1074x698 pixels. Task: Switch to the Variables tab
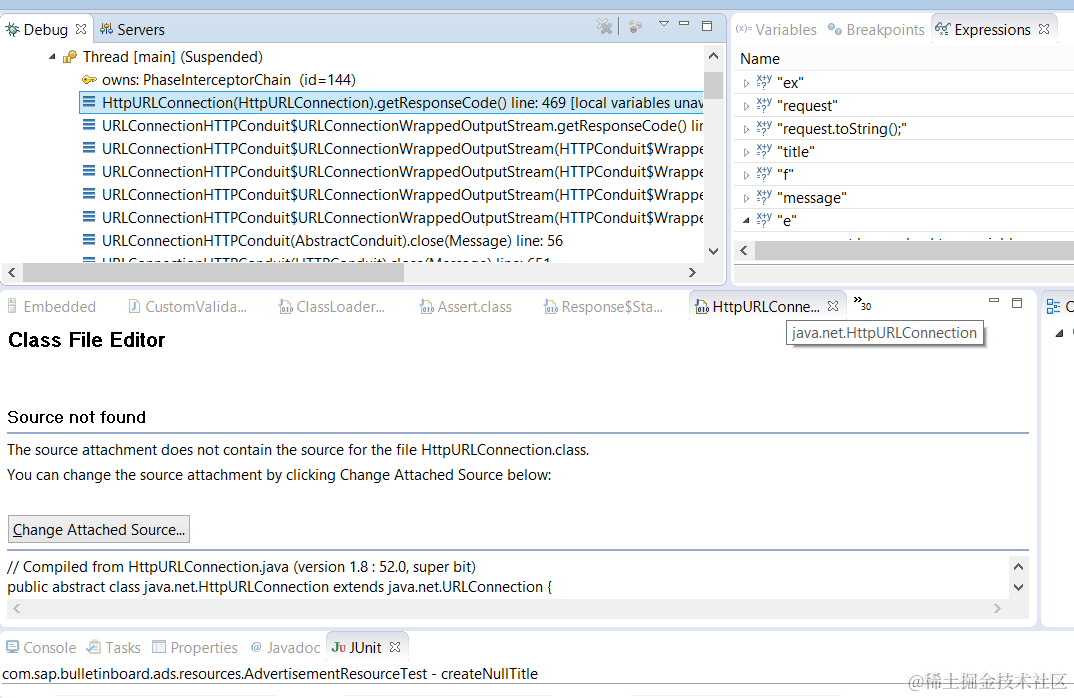(x=777, y=29)
